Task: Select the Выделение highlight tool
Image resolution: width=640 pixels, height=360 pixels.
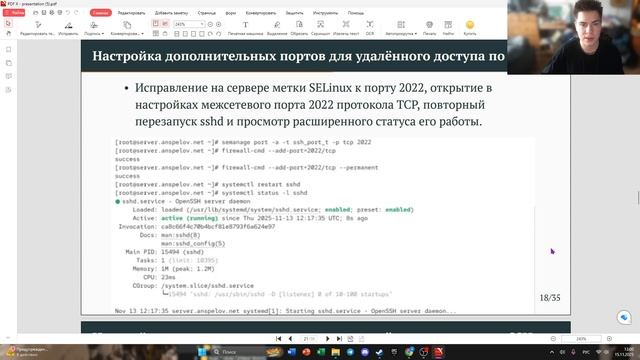Action: click(277, 28)
